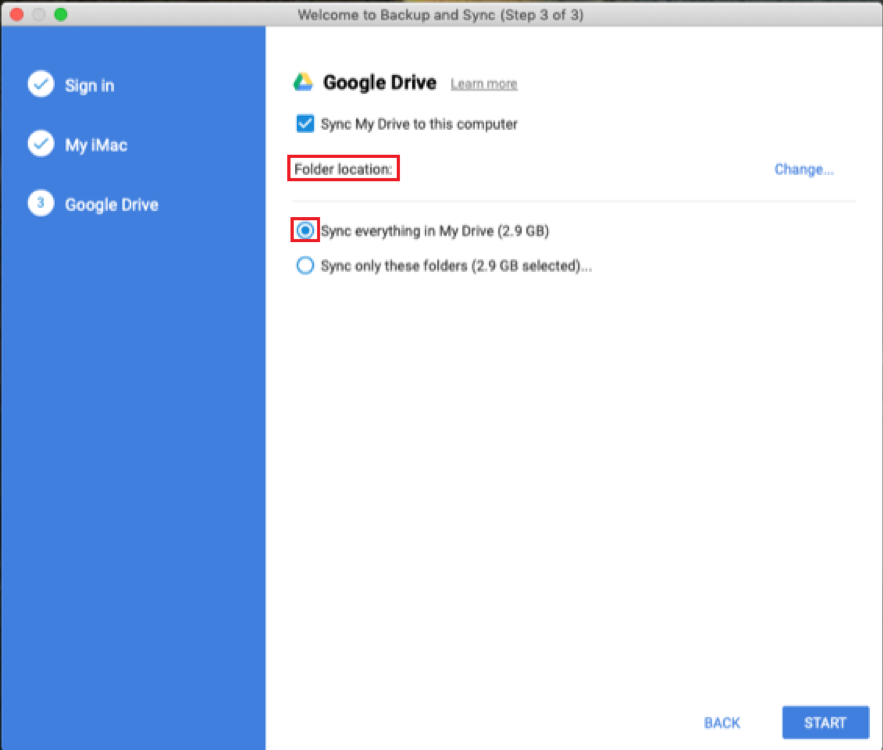Screen dimensions: 883x750
Task: Switch to the Google Drive setup step
Action: coord(111,204)
